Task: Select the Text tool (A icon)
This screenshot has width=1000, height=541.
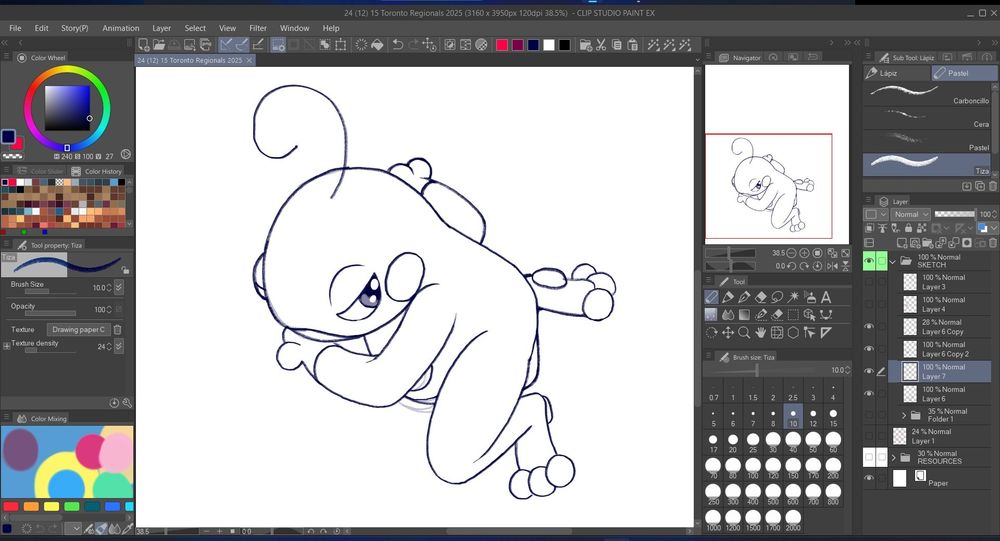Action: tap(826, 297)
